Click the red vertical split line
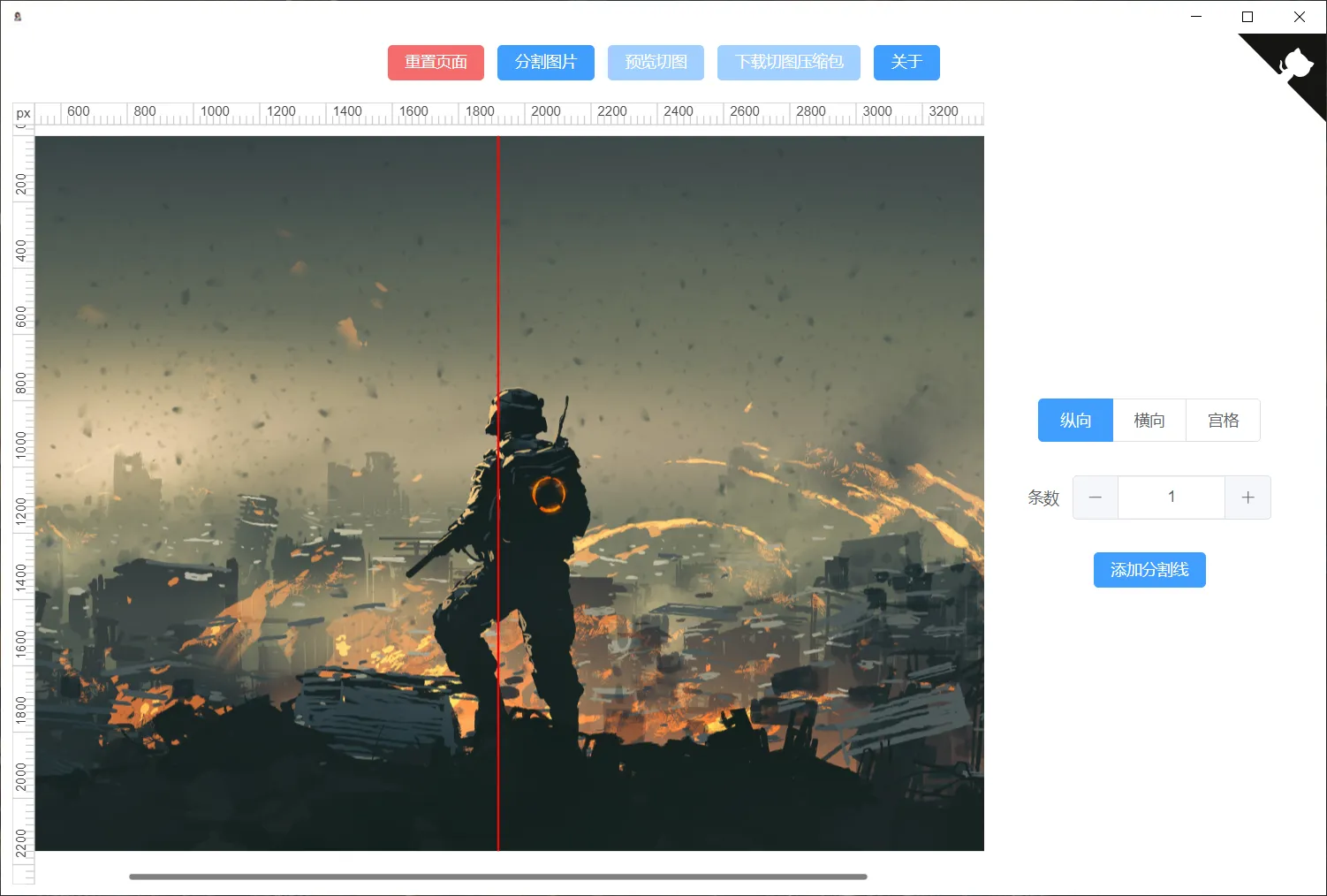Image resolution: width=1327 pixels, height=896 pixels. pos(498,493)
